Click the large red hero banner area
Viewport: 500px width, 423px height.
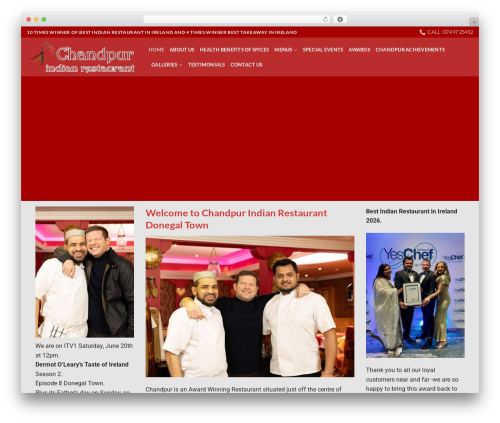point(250,138)
